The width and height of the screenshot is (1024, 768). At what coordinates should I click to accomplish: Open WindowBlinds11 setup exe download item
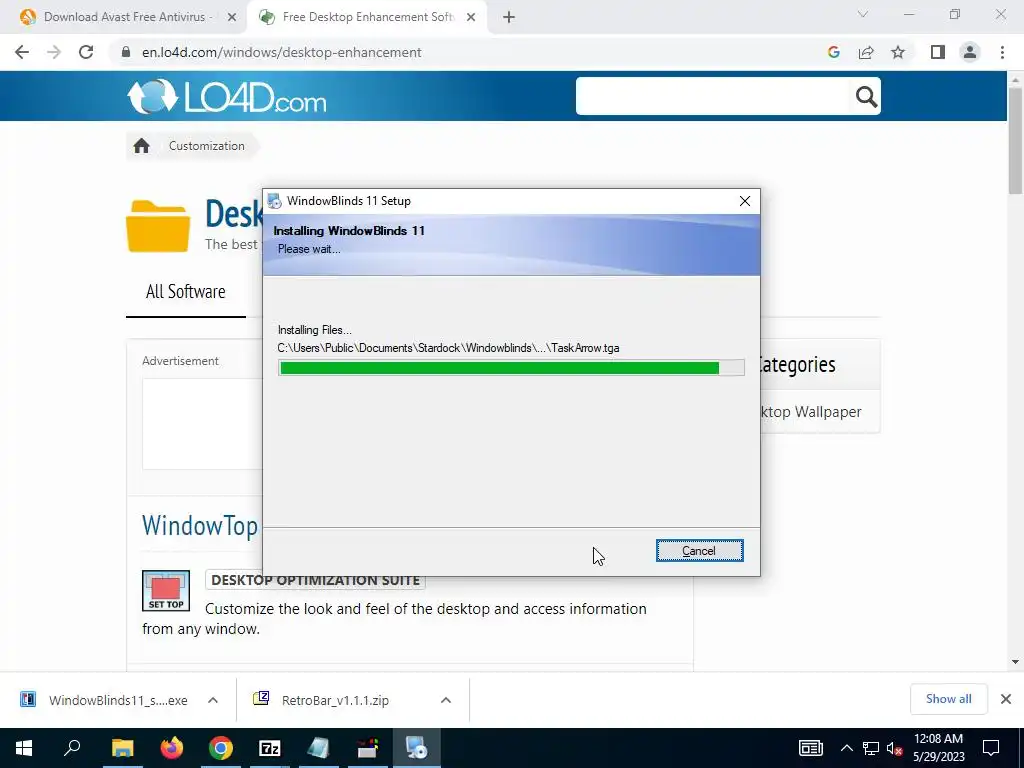[104, 700]
